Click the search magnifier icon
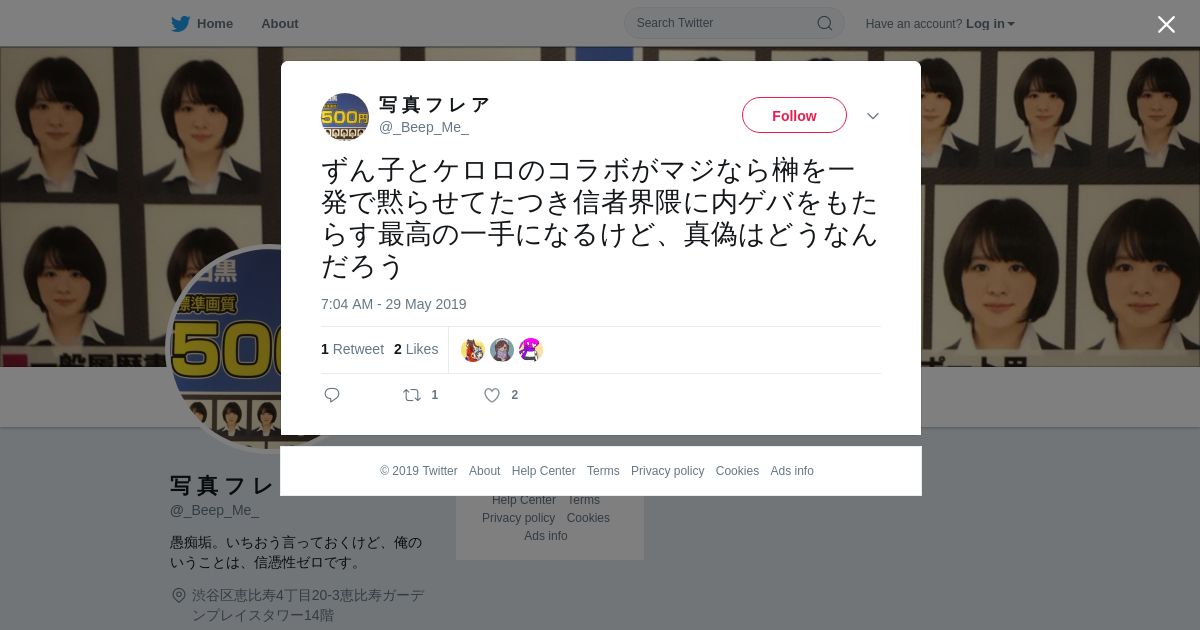 824,23
